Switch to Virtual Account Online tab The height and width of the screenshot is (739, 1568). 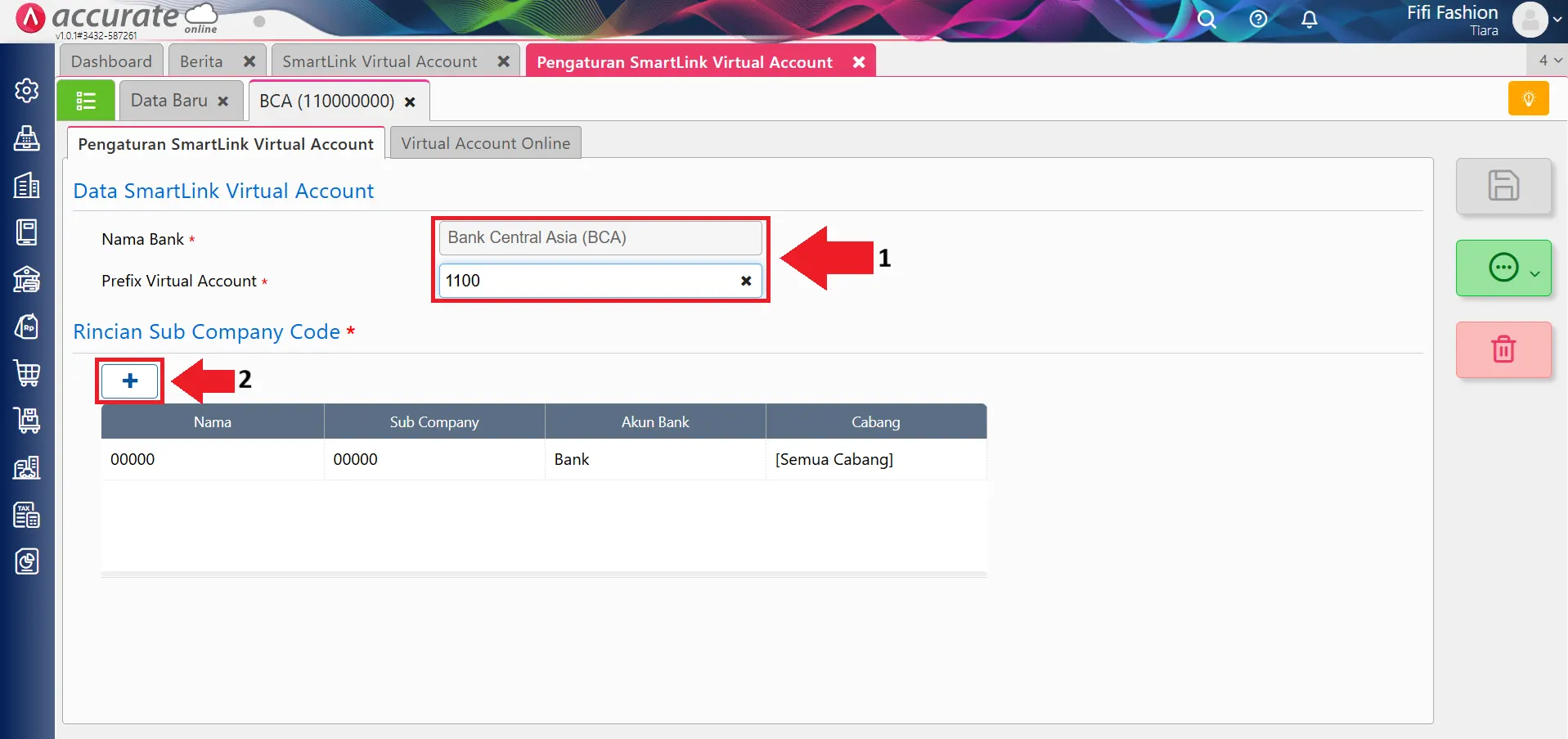click(x=485, y=143)
